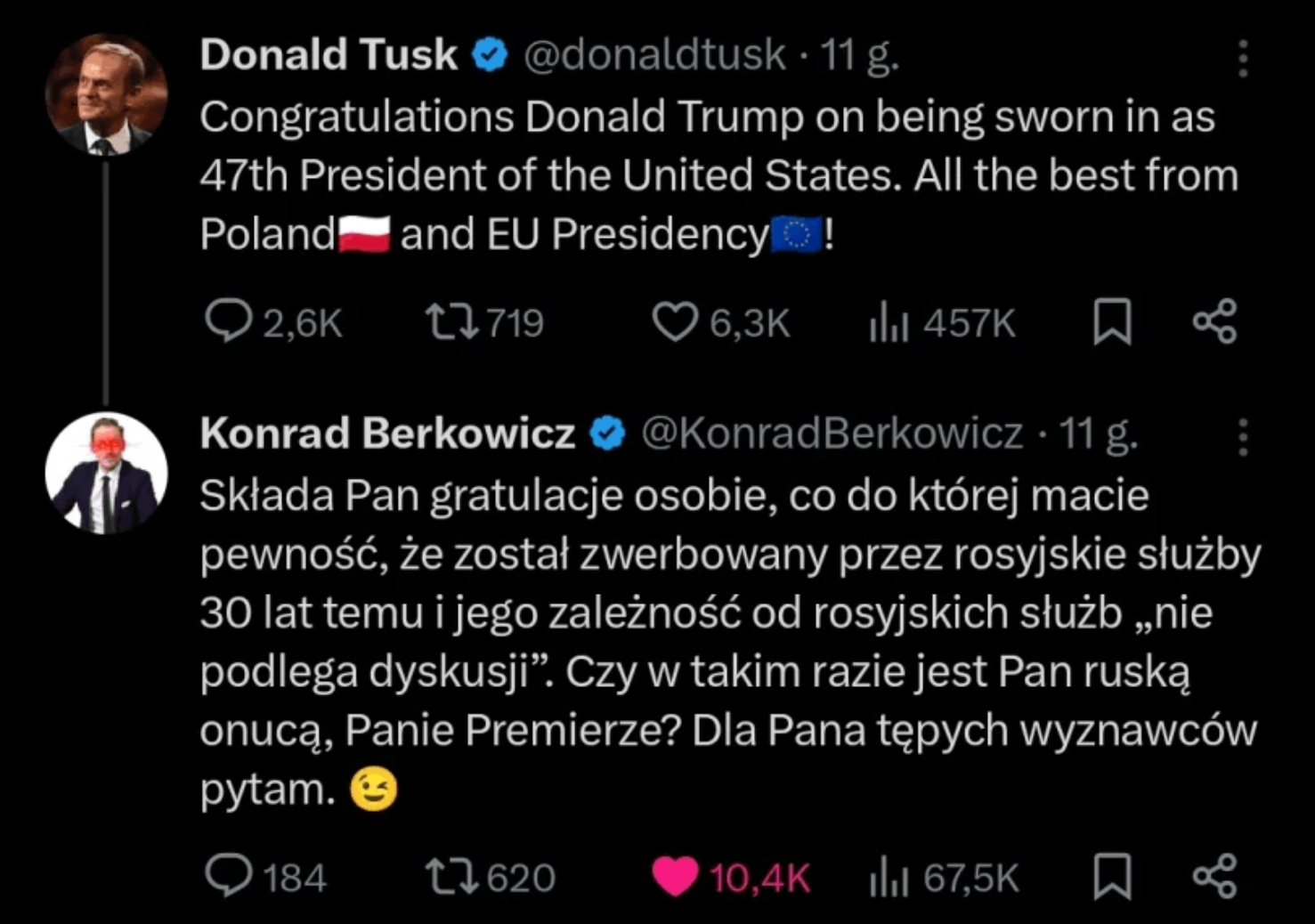
Task: View analytics for Tusk's tweet
Action: point(889,322)
